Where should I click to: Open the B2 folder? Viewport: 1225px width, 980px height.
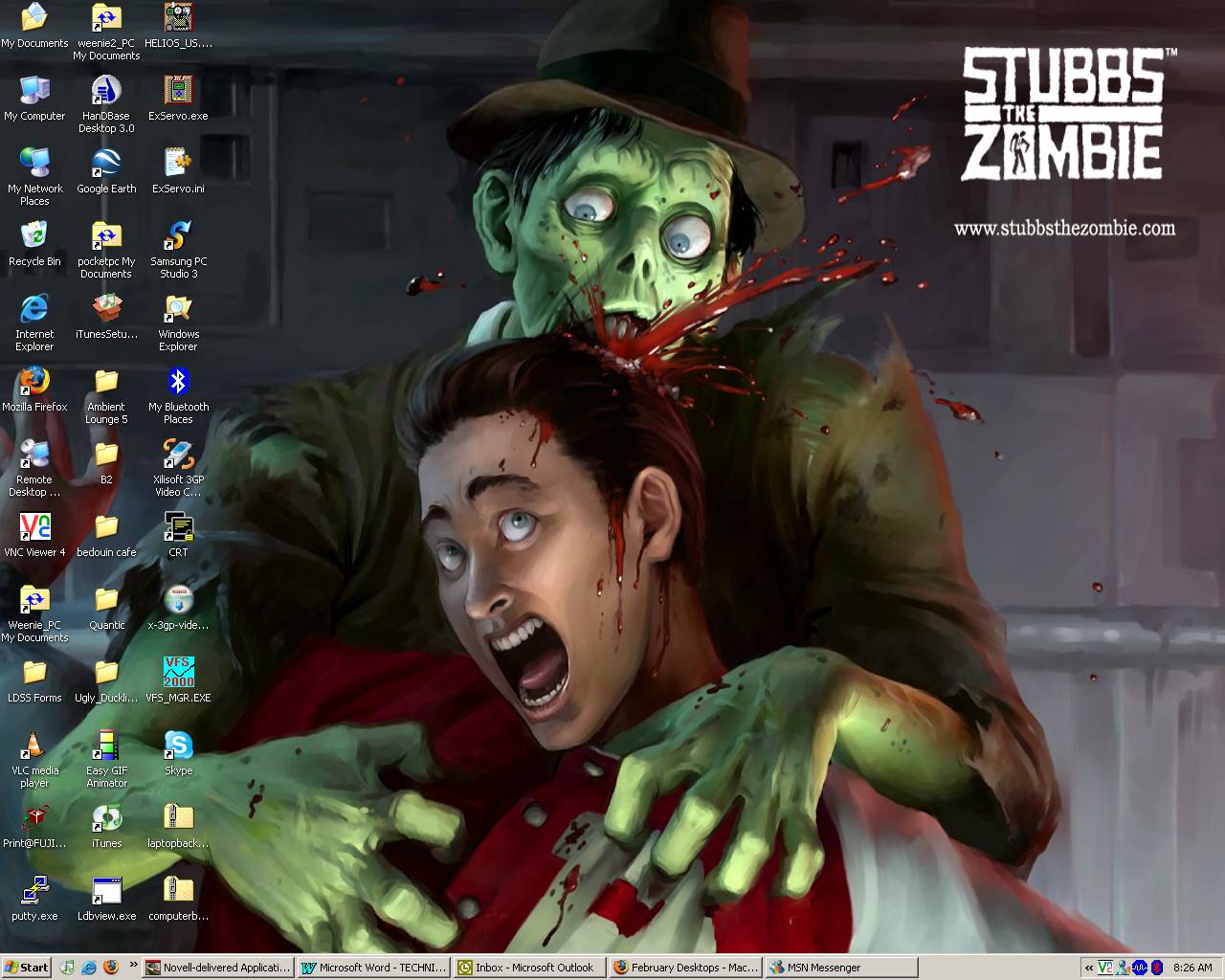[x=106, y=462]
